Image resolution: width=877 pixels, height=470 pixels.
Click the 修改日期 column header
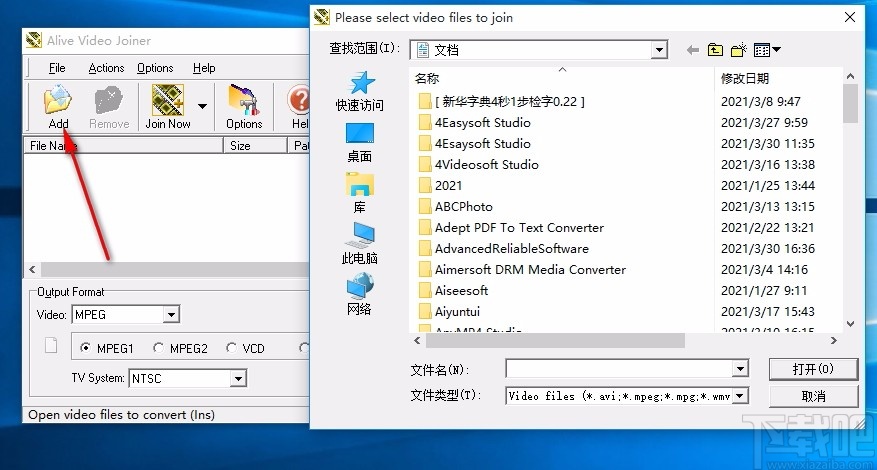pyautogui.click(x=777, y=79)
